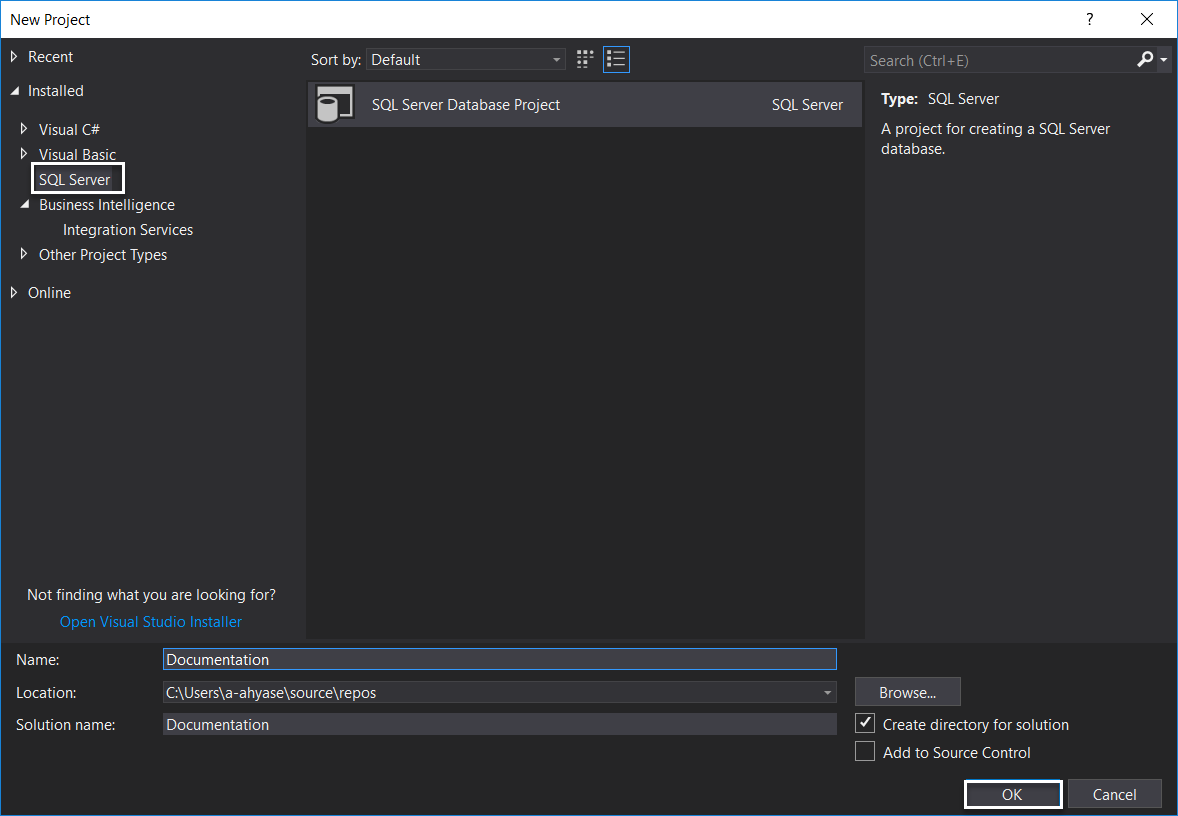Select the Installed category label
1178x816 pixels.
coord(56,90)
